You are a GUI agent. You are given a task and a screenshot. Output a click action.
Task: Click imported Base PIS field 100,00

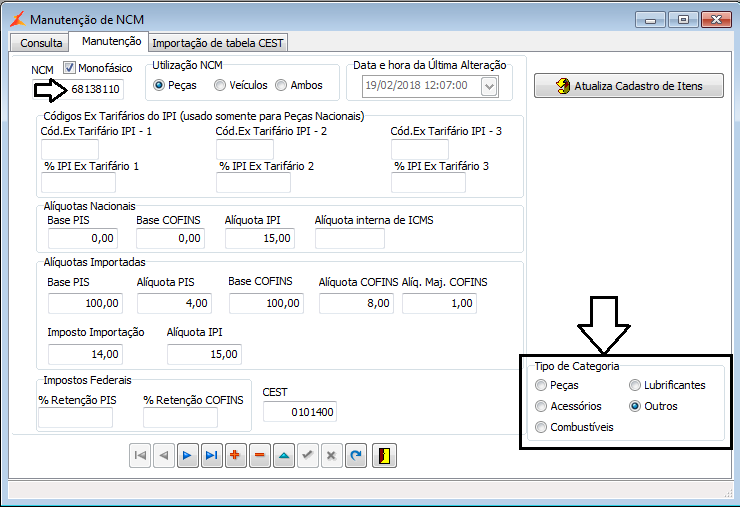(85, 303)
